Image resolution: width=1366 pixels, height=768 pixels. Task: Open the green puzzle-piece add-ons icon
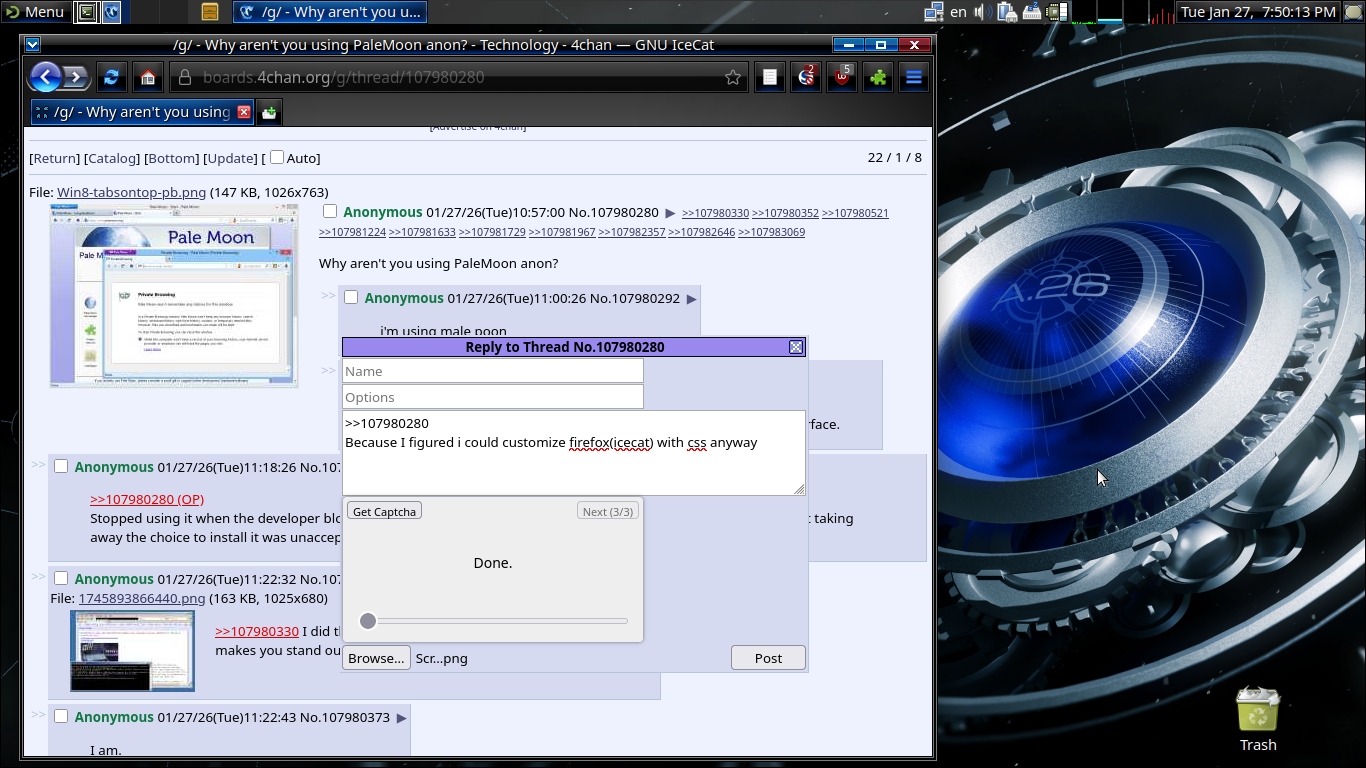pyautogui.click(x=878, y=77)
